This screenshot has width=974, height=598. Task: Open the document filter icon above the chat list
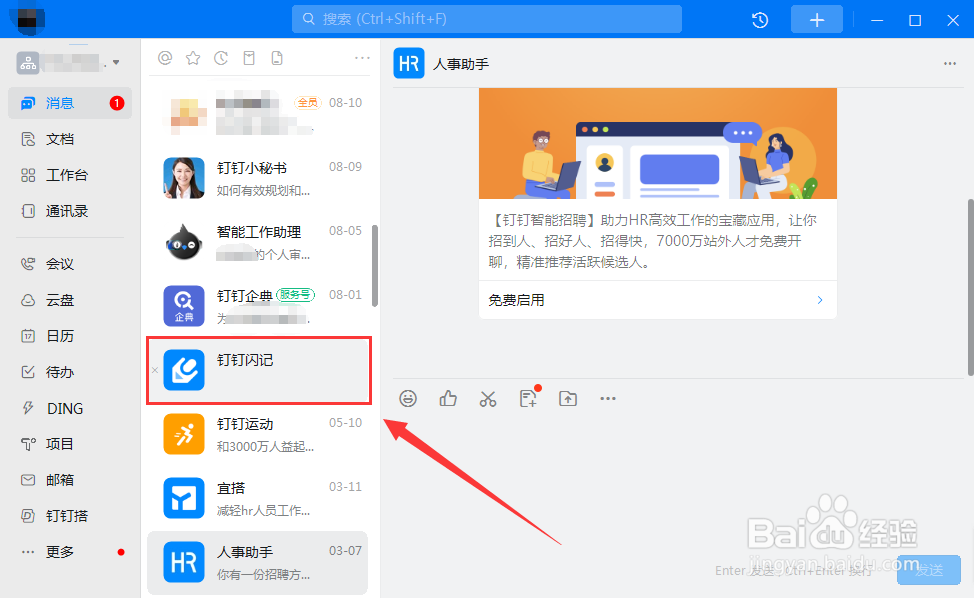click(x=277, y=58)
